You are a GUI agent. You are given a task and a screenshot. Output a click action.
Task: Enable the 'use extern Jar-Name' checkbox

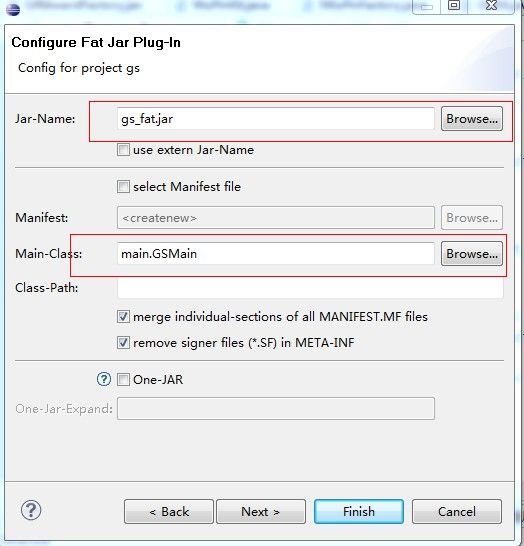tap(123, 150)
